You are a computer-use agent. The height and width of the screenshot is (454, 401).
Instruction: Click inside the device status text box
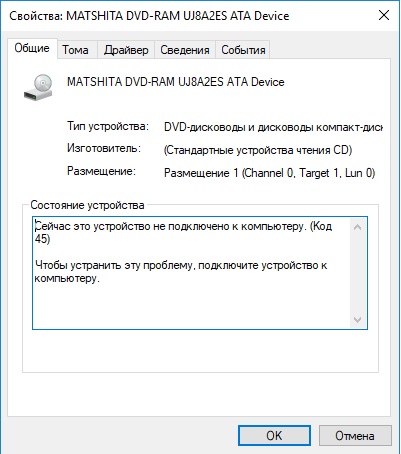pos(200,273)
